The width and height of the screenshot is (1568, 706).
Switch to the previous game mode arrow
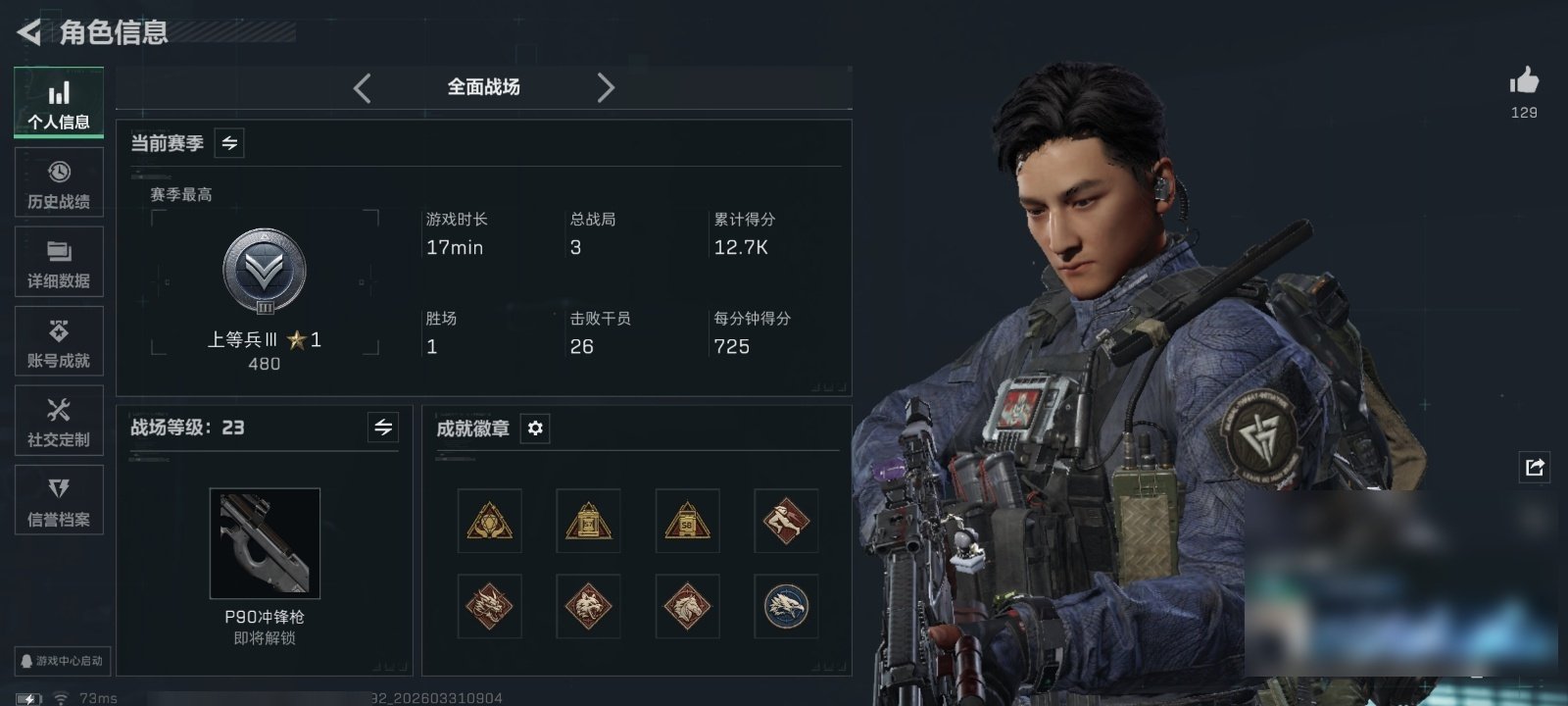[363, 87]
